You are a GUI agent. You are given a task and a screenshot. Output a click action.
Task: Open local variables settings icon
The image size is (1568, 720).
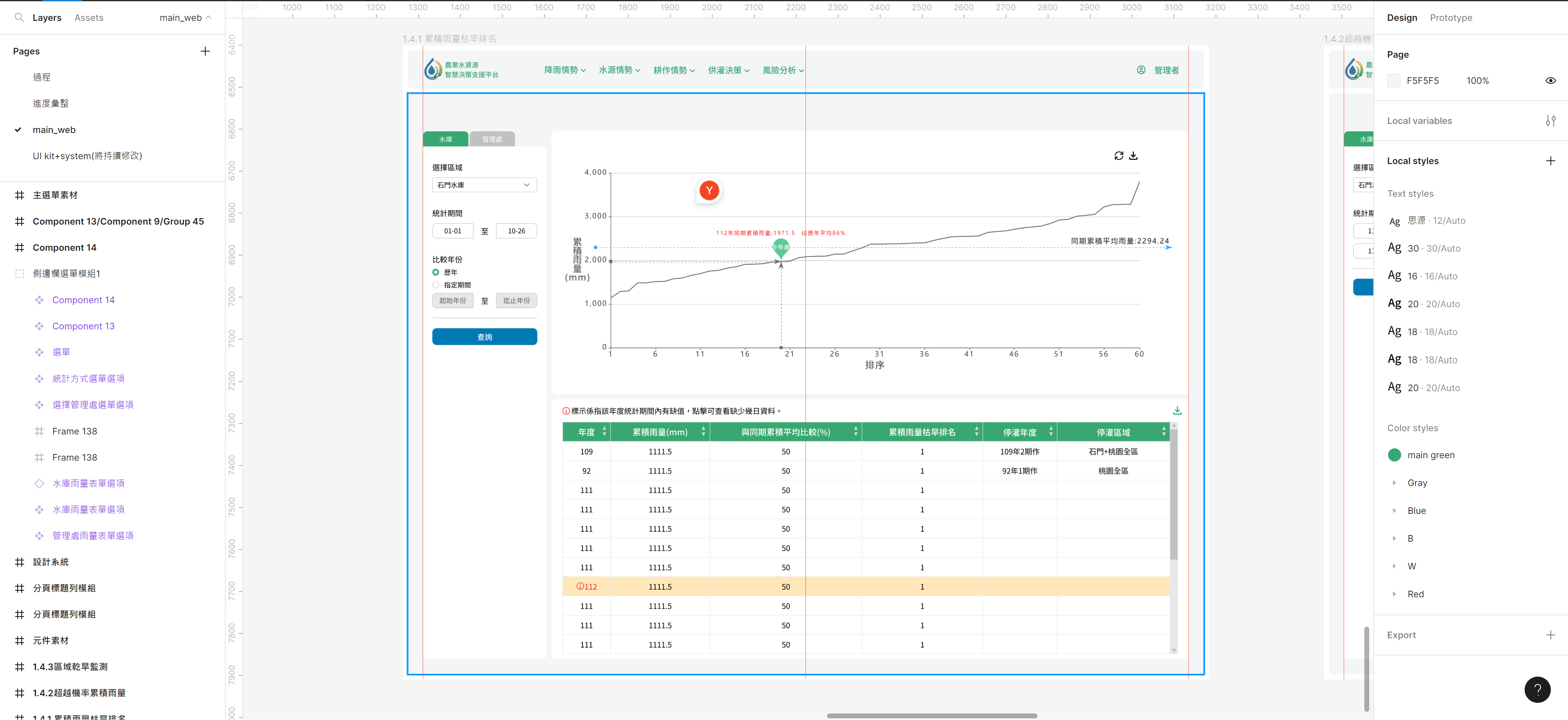click(1550, 121)
